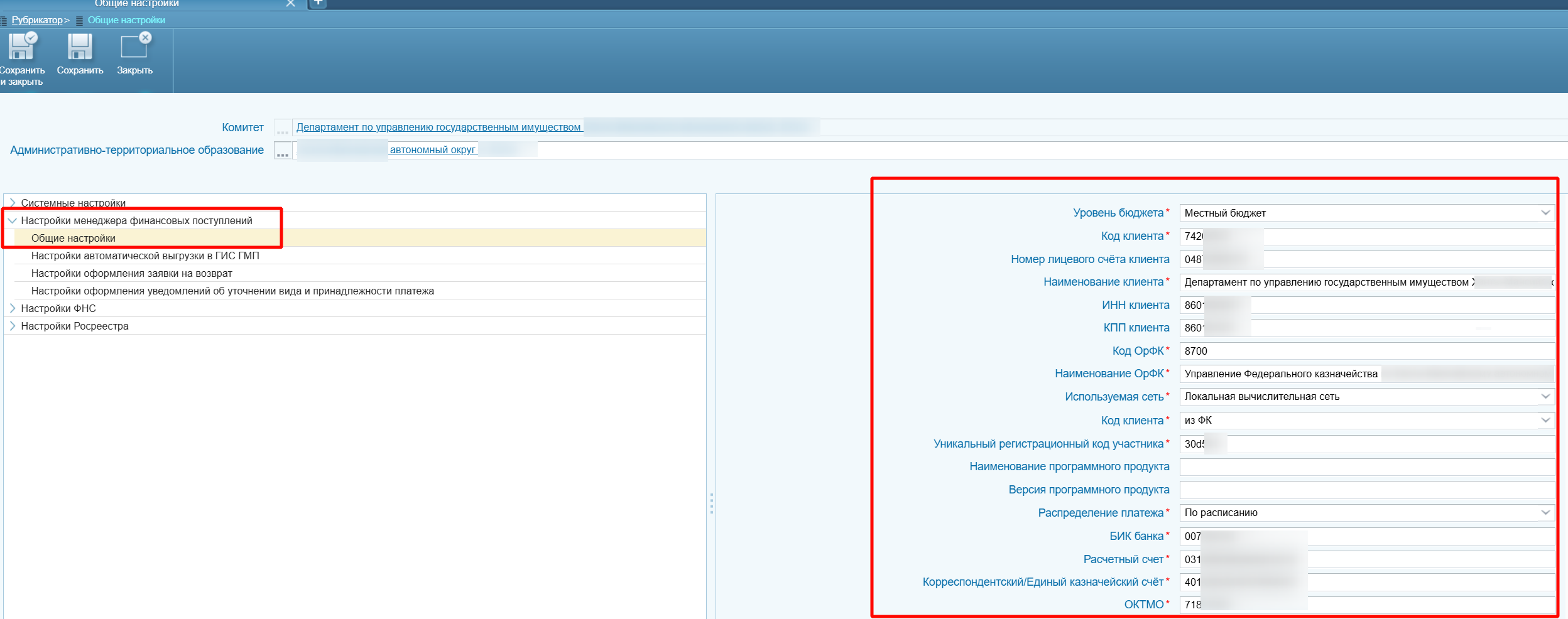Screen dimensions: 1568x619
Task: Open the Департамент по управлению государственным имуществом link
Action: pos(438,127)
